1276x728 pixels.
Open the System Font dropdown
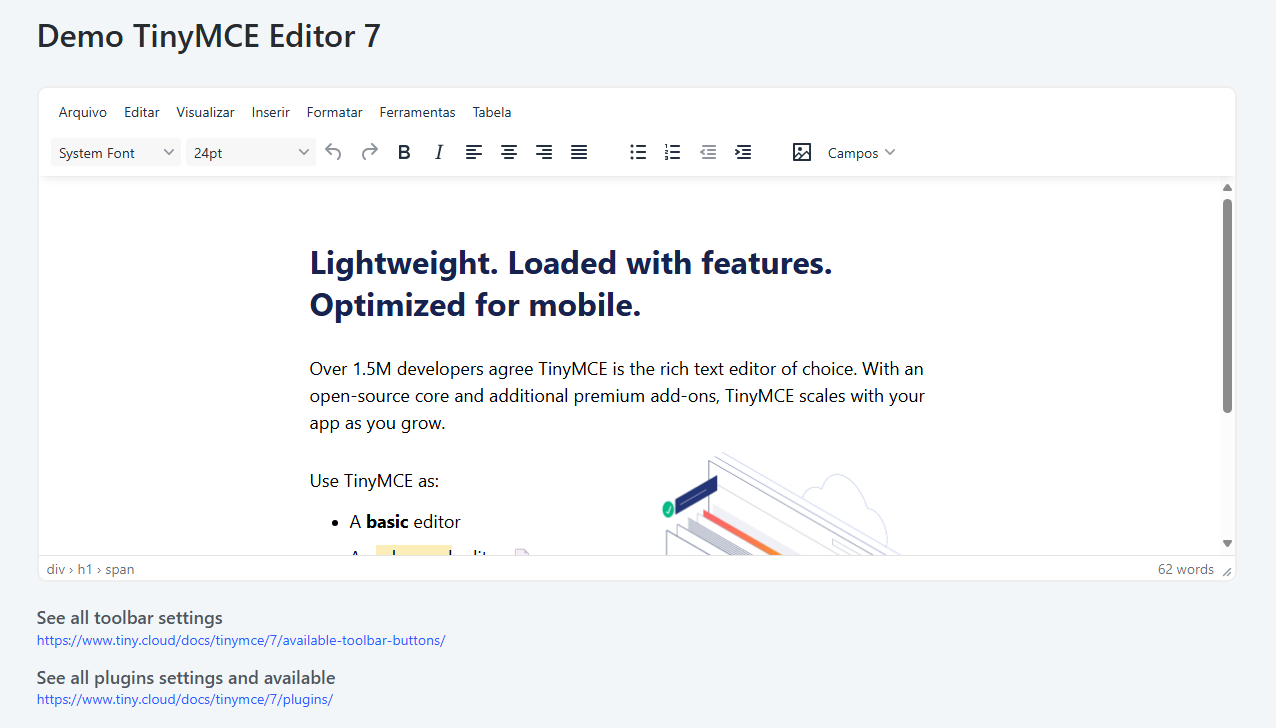[115, 152]
